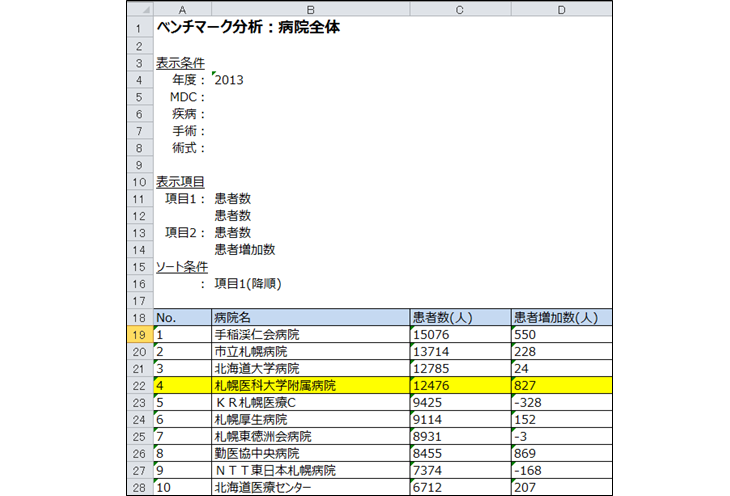Select patient count cell 15076

(x=460, y=335)
